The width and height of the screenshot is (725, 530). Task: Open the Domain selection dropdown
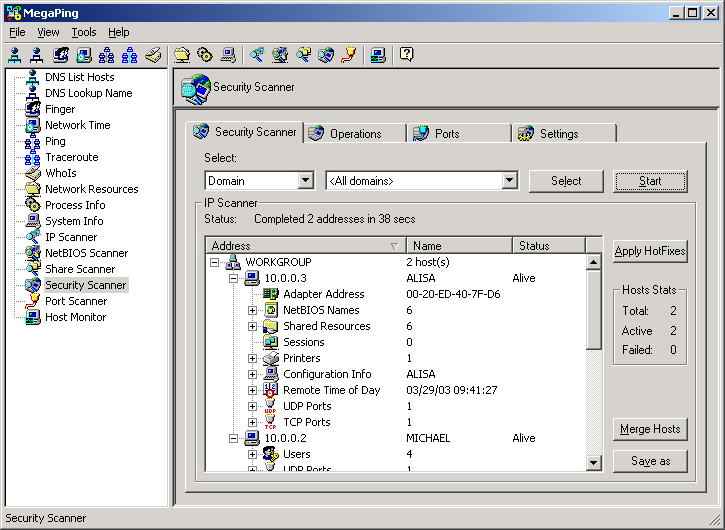point(306,181)
